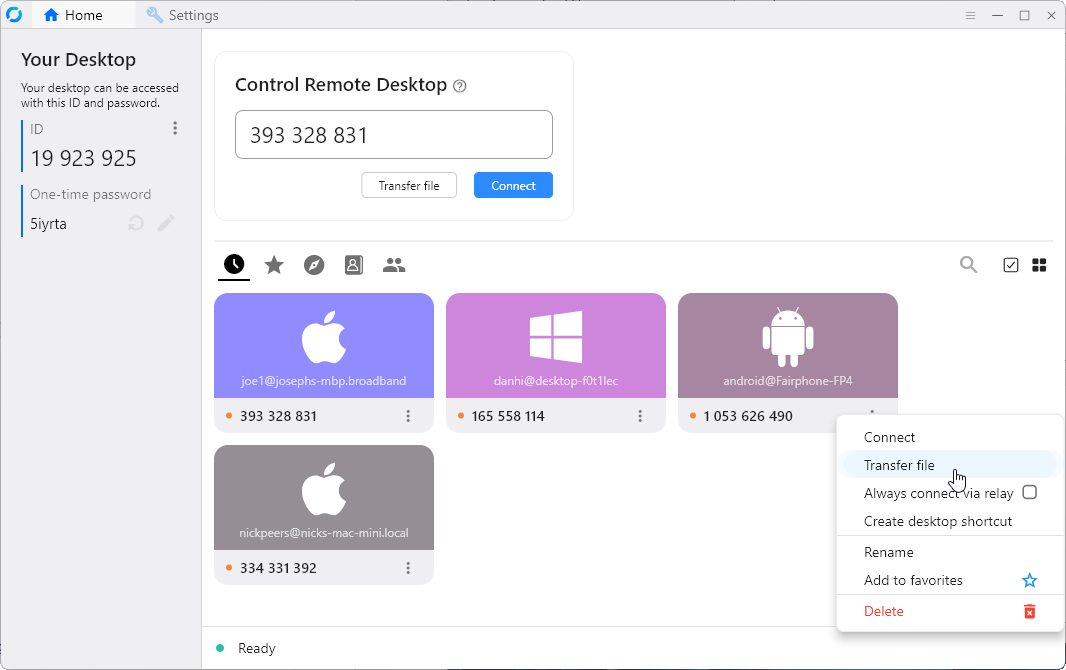Image resolution: width=1066 pixels, height=670 pixels.
Task: Open options menu for peer 393 328 831
Action: [x=408, y=416]
